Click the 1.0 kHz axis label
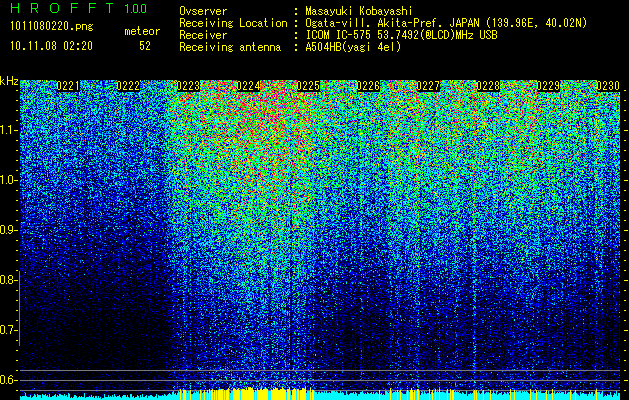 coord(8,180)
